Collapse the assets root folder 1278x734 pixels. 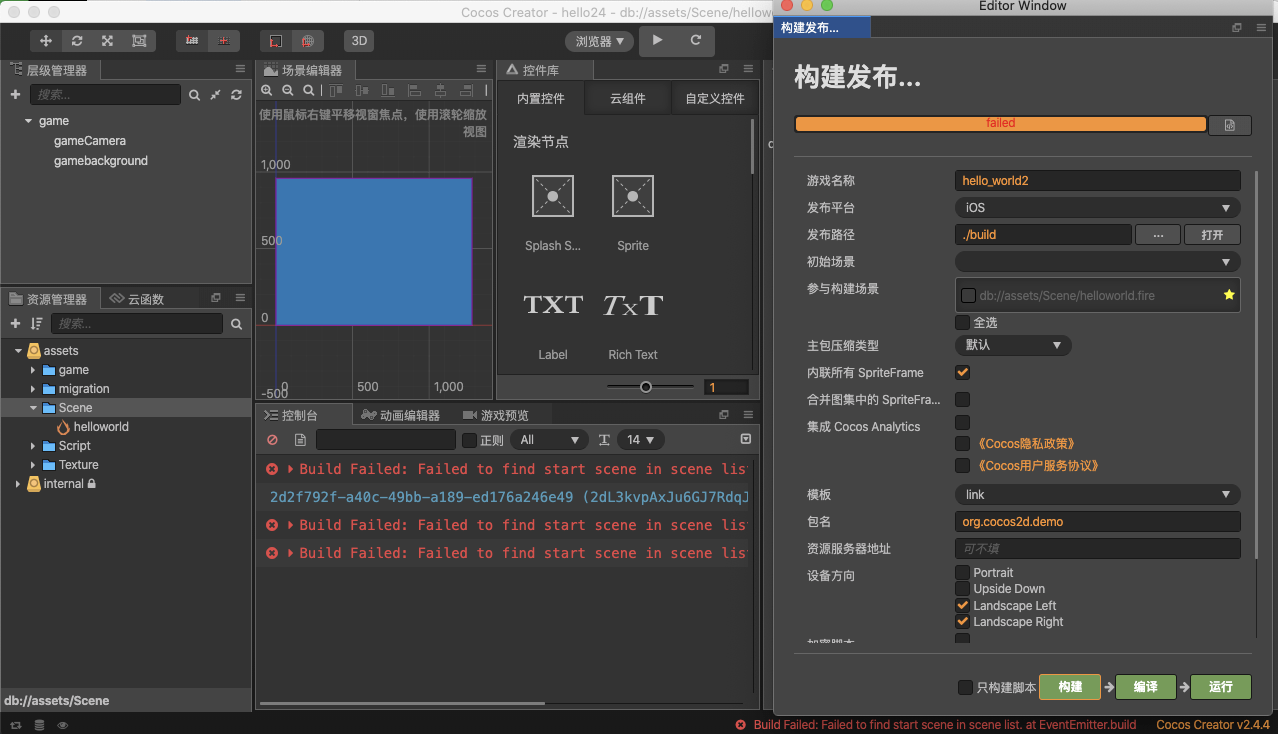(18, 351)
